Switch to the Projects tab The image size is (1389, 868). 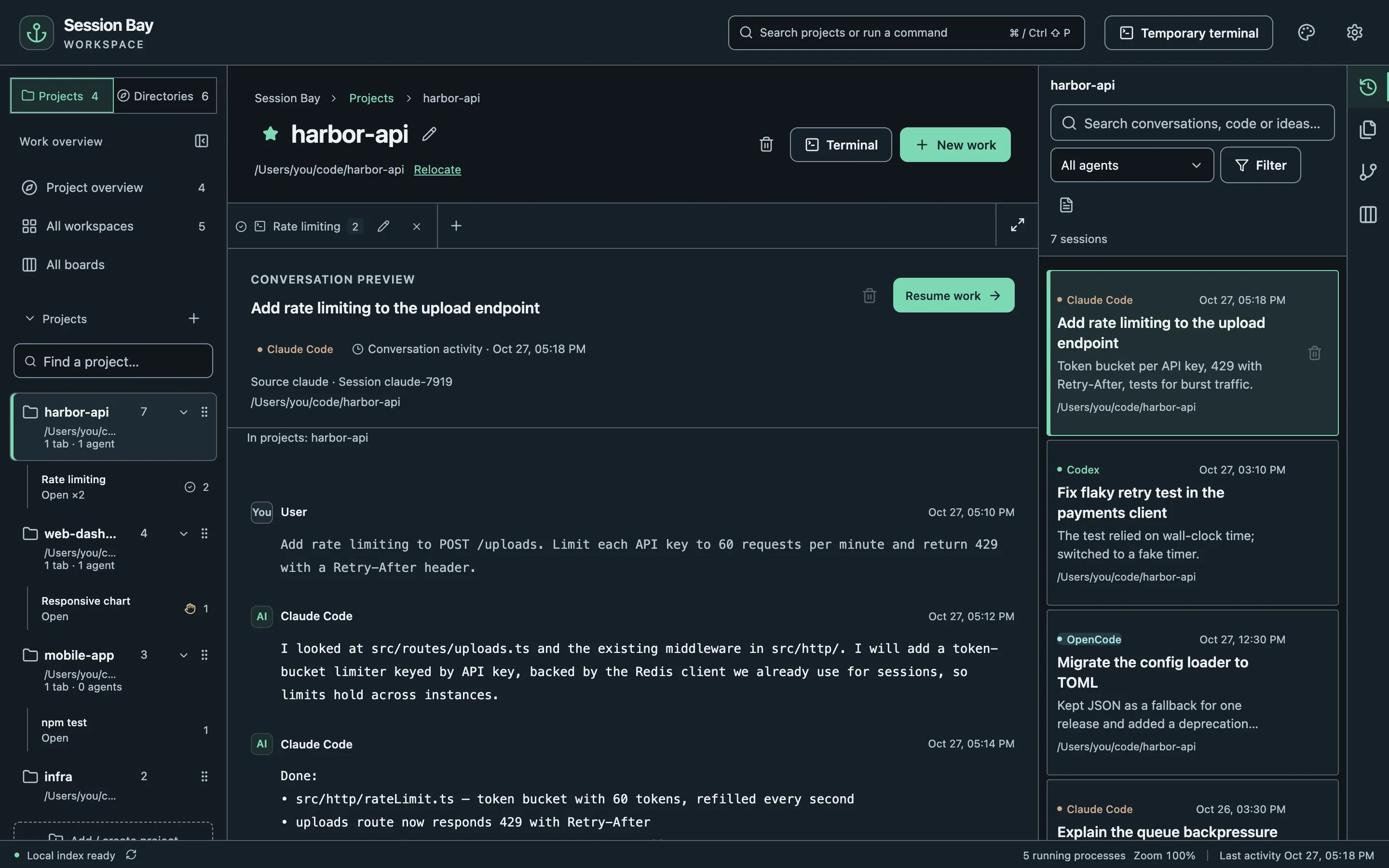click(61, 96)
